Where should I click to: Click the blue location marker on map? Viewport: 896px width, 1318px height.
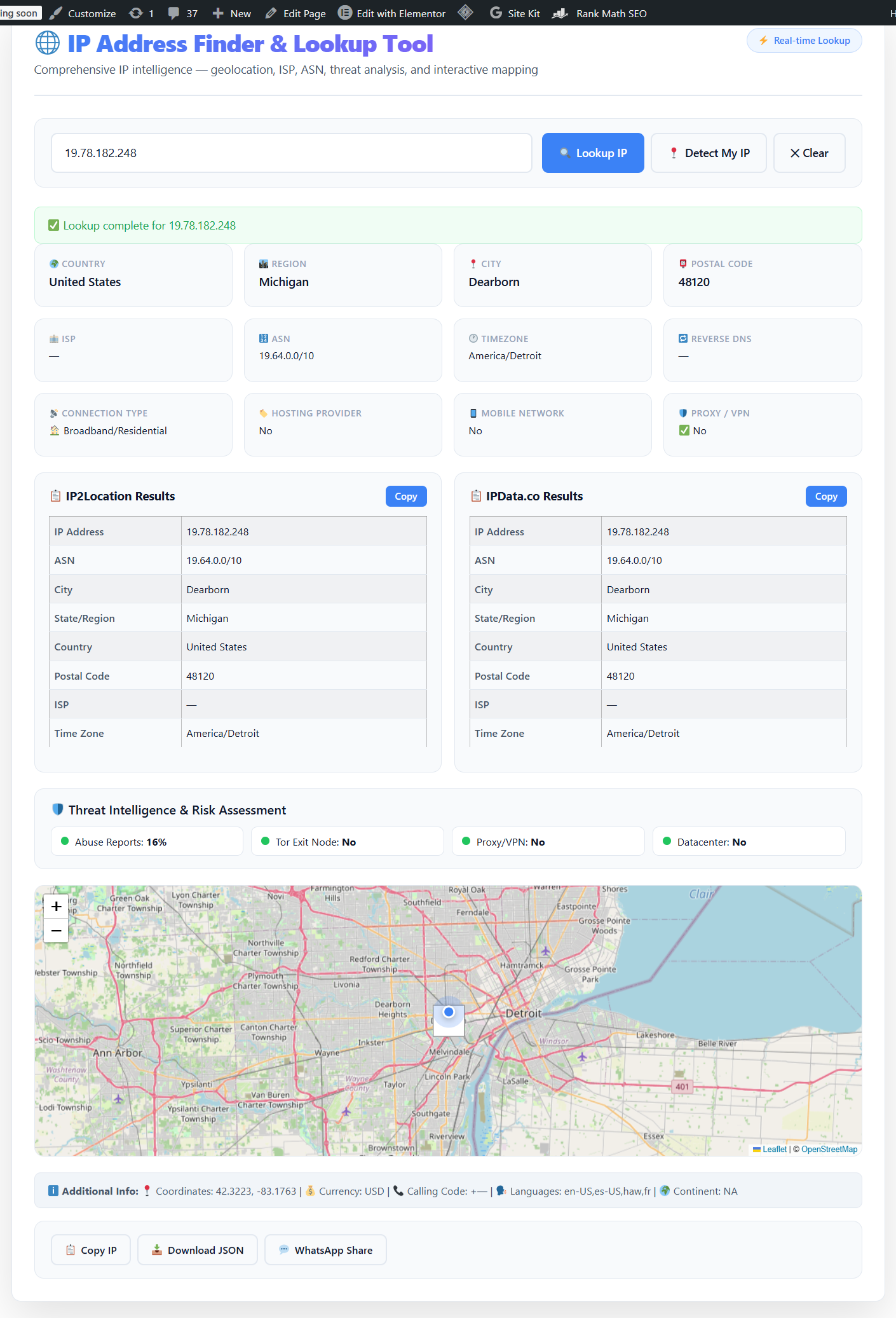449,1012
